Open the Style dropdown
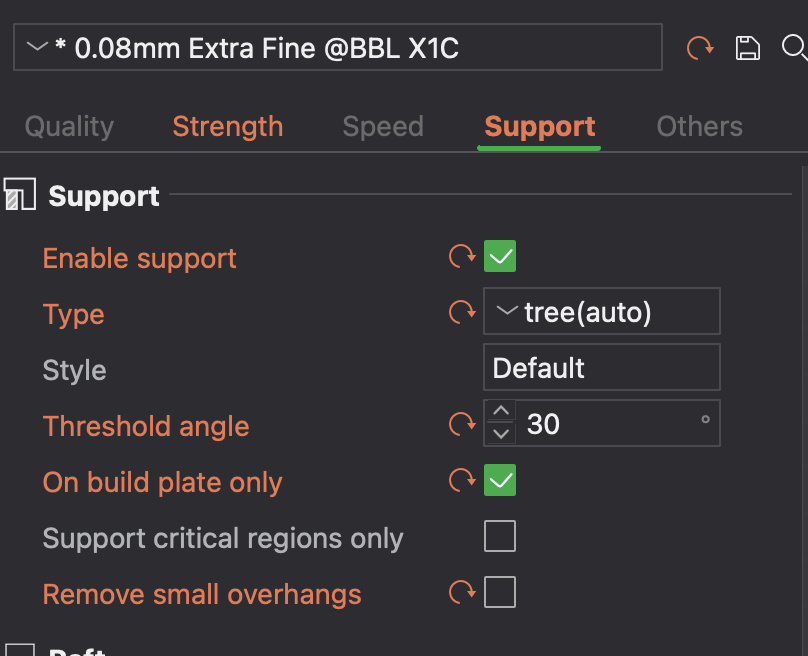 601,367
